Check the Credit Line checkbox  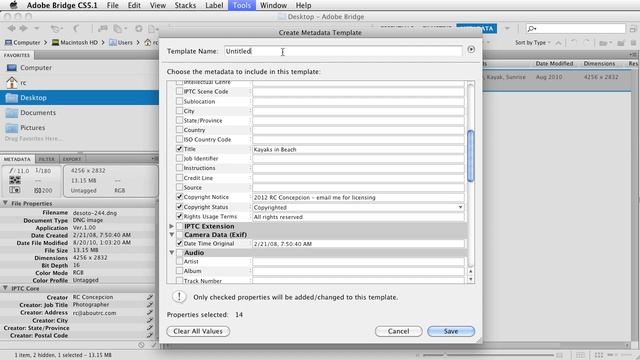pos(179,178)
